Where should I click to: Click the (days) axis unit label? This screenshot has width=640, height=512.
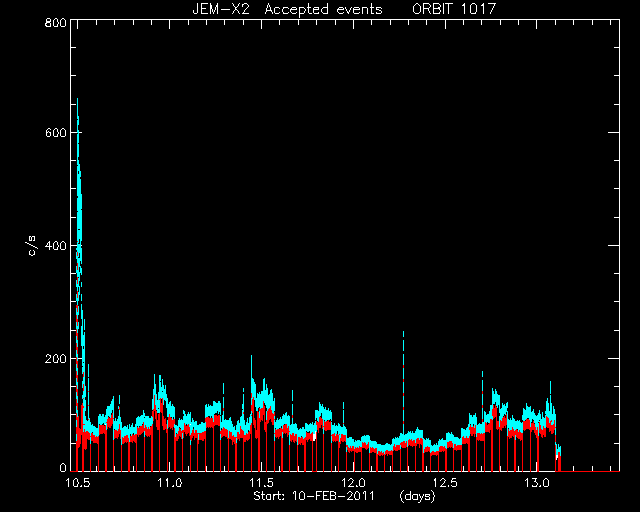[418, 496]
